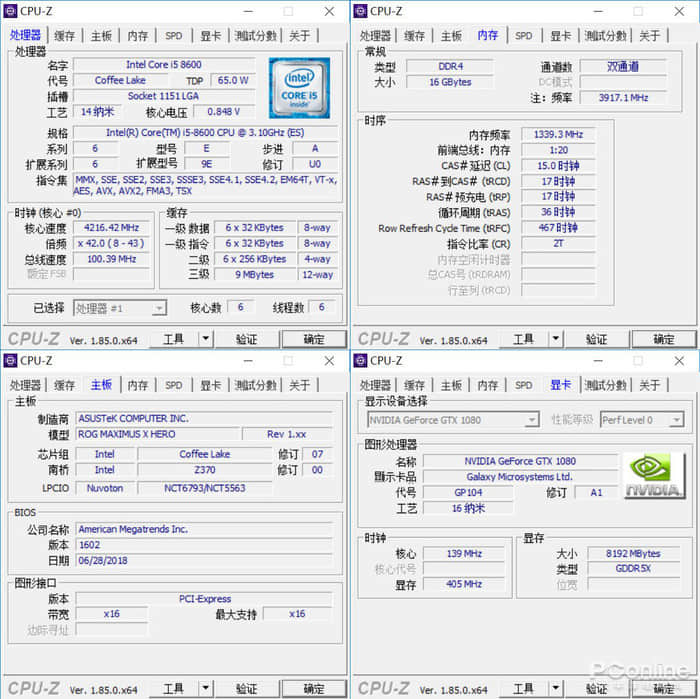Click the CPU-Z app icon in the mainboard window title bar

[10, 361]
